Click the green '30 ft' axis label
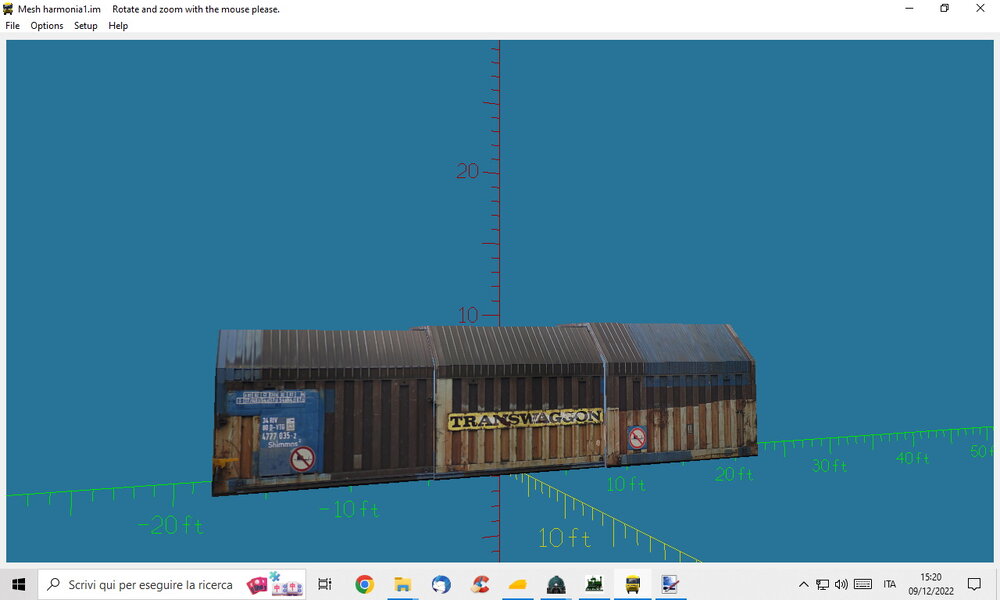Screen dimensions: 1000x600 [829, 466]
